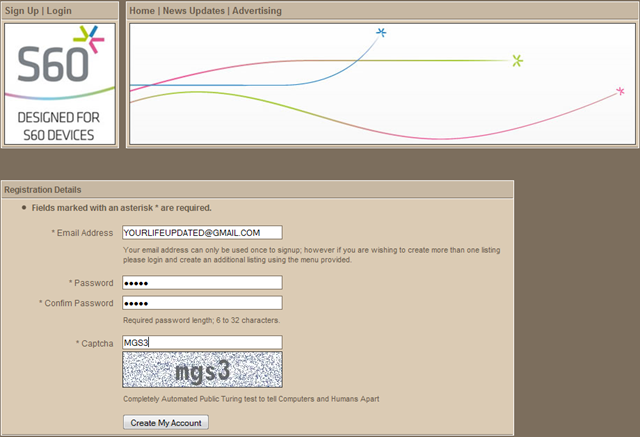Go to the Home page link

(142, 11)
